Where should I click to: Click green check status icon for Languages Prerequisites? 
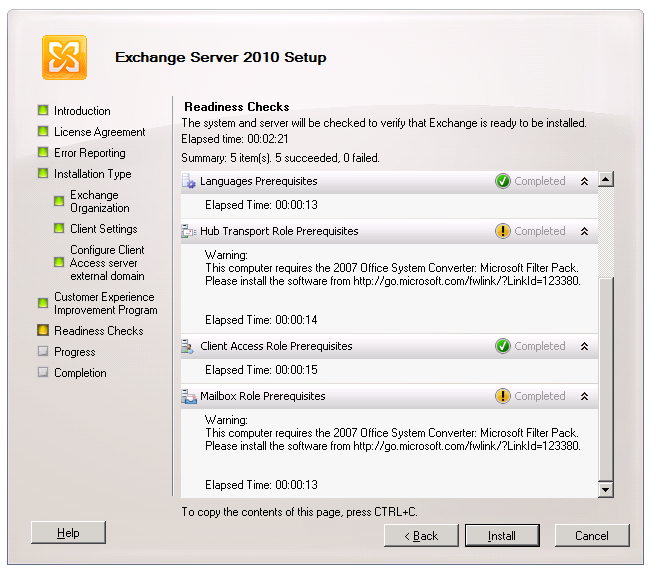click(x=503, y=181)
